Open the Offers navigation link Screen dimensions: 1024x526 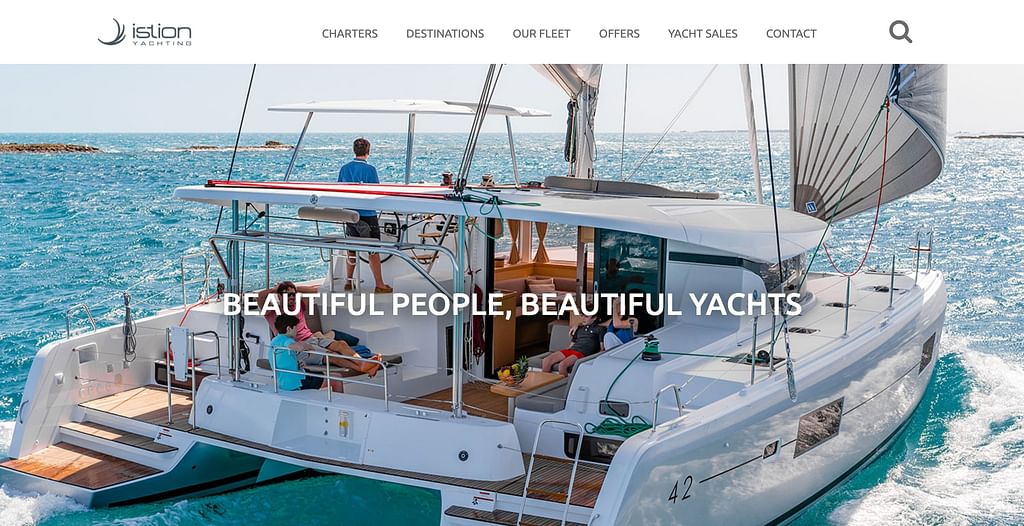tap(619, 33)
